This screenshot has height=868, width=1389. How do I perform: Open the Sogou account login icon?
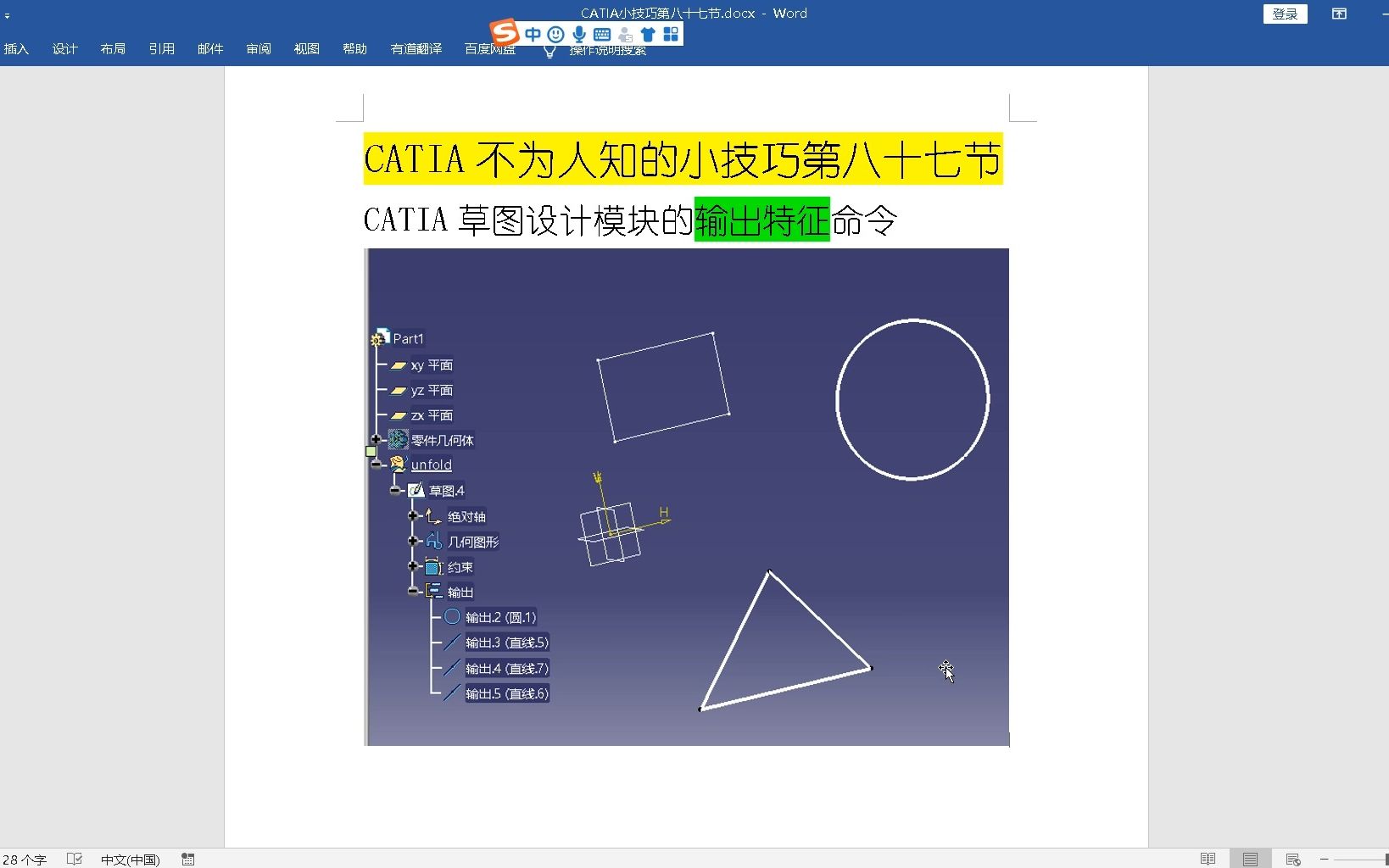(625, 34)
